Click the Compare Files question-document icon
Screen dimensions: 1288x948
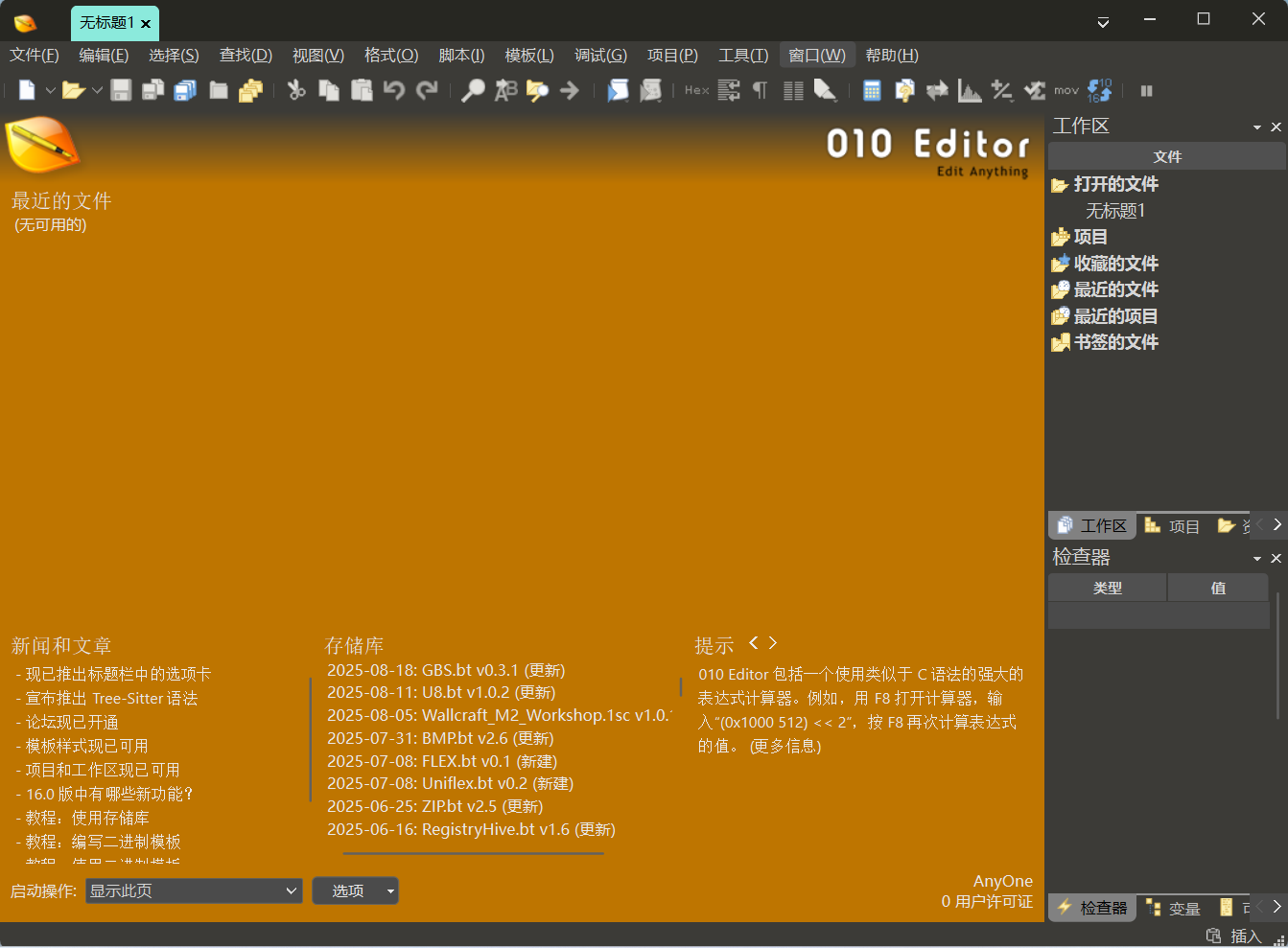pyautogui.click(x=904, y=90)
